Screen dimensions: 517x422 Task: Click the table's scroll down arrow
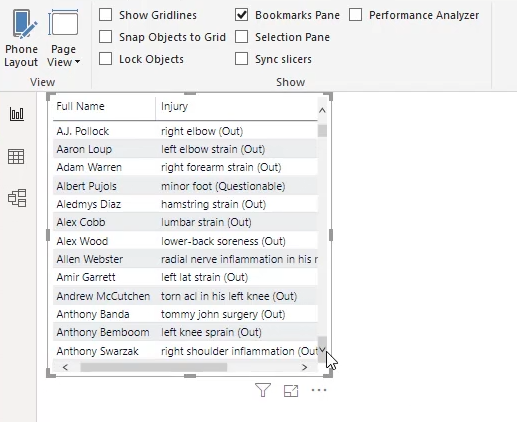tap(322, 350)
